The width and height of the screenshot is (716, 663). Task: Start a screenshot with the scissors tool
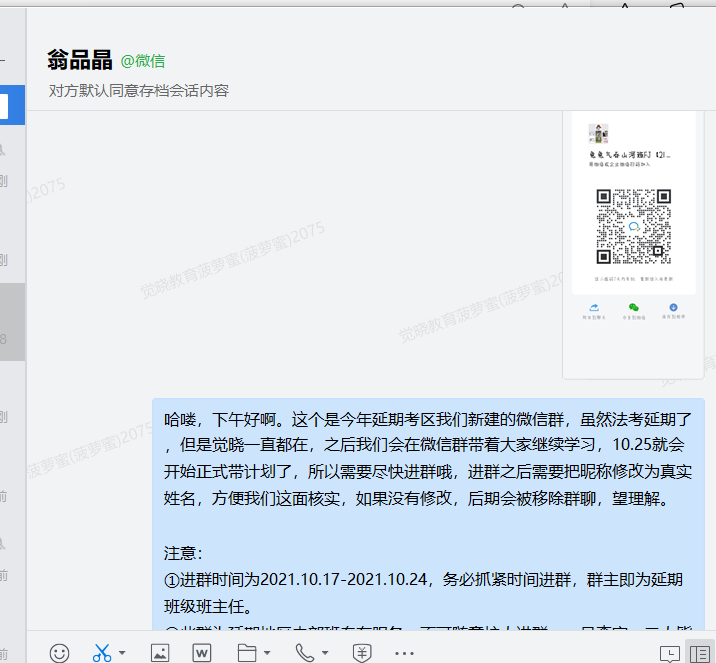point(102,653)
